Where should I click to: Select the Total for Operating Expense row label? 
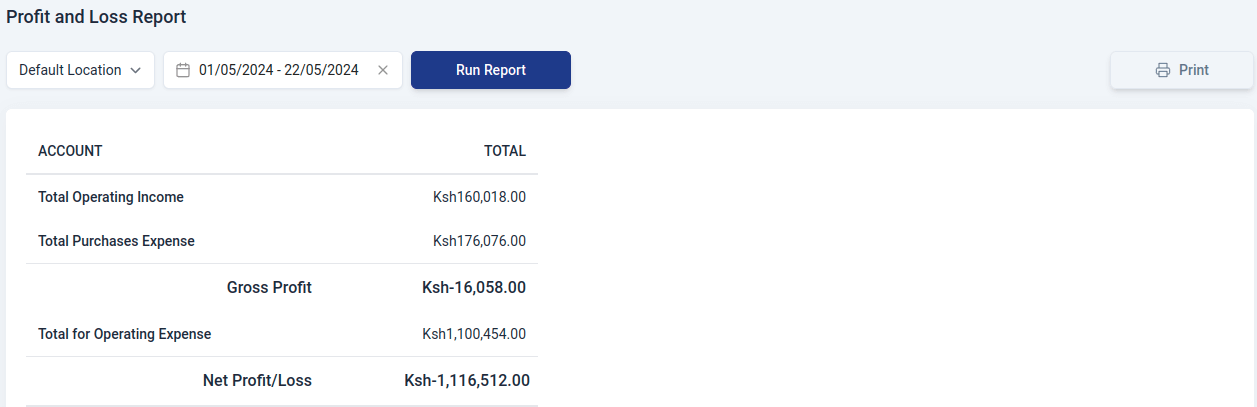(x=125, y=334)
